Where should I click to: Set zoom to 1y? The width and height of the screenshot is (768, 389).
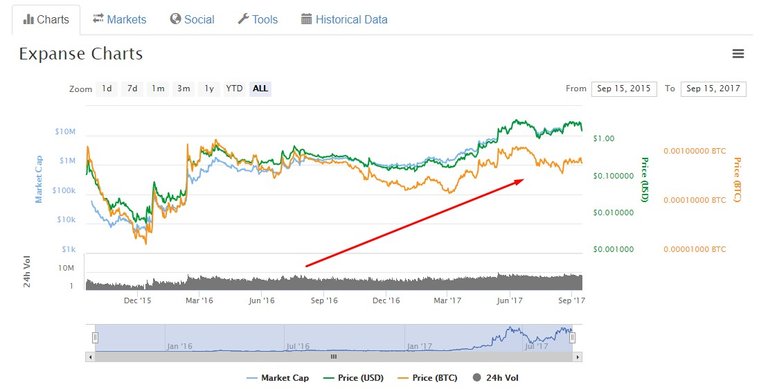(x=209, y=89)
